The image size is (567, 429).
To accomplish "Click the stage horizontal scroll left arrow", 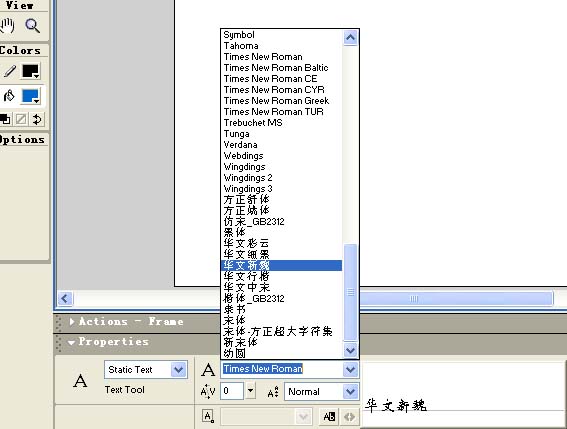I will point(65,299).
